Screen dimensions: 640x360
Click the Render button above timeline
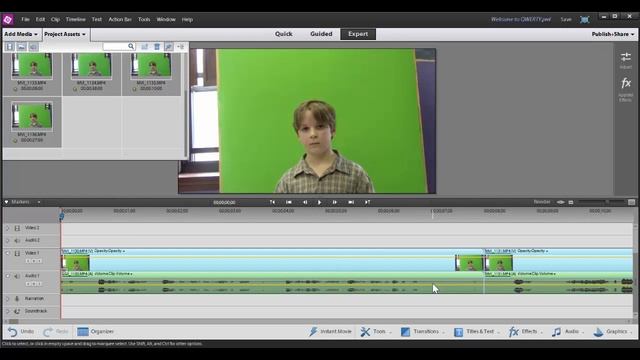click(x=542, y=202)
